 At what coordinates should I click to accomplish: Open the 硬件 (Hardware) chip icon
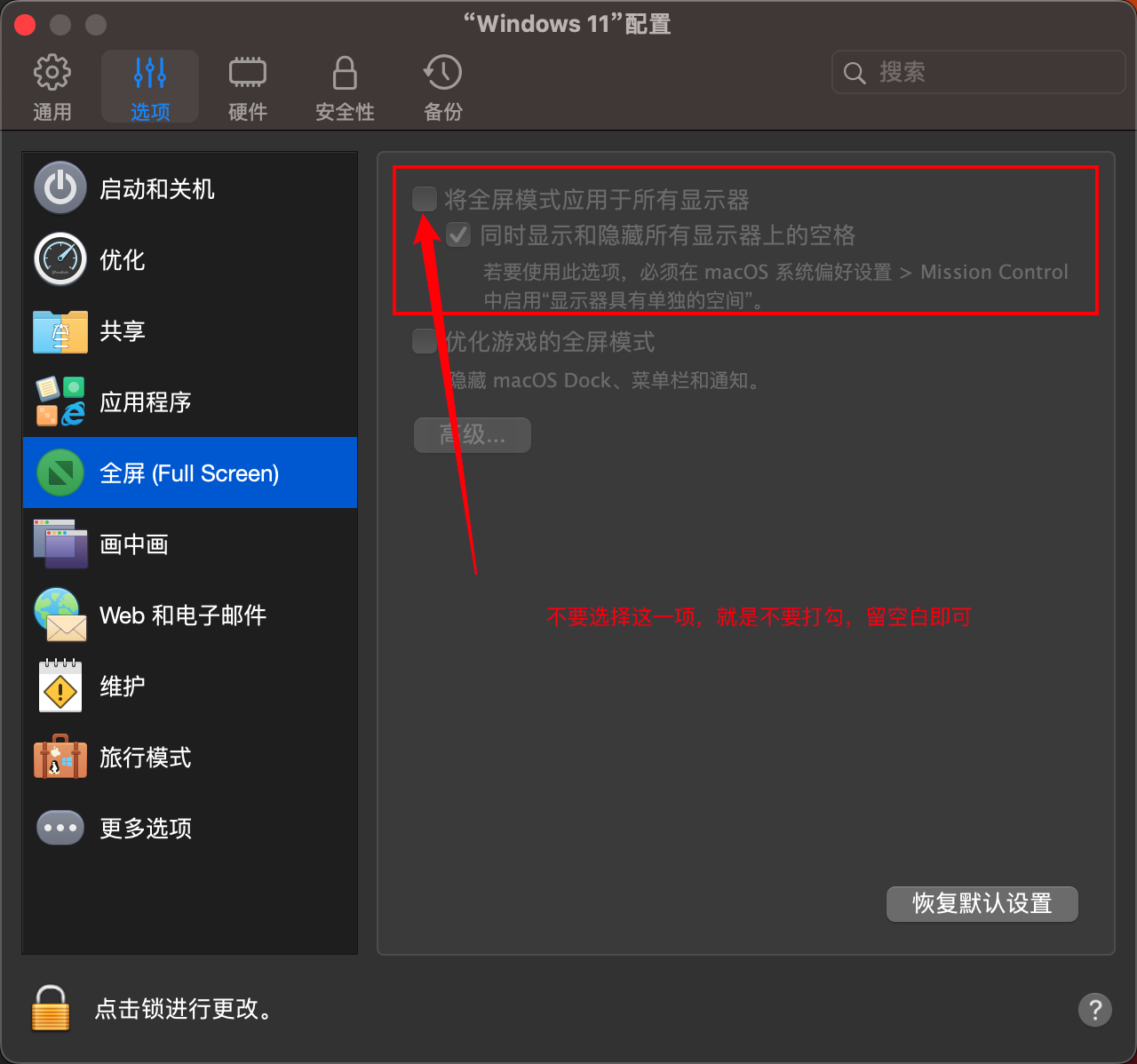coord(248,73)
